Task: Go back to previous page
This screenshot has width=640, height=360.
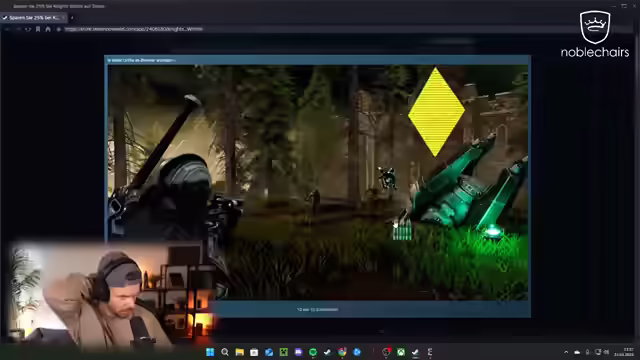Action: point(7,29)
